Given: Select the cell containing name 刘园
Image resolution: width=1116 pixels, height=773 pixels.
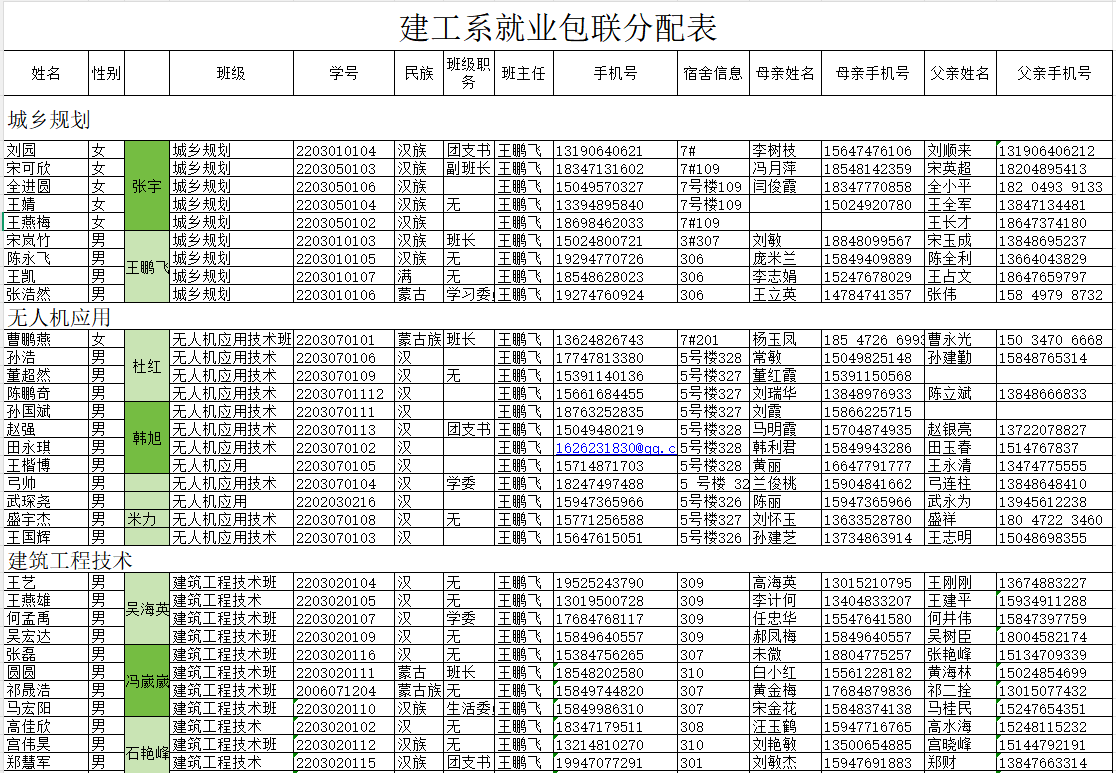Looking at the screenshot, I should point(46,150).
